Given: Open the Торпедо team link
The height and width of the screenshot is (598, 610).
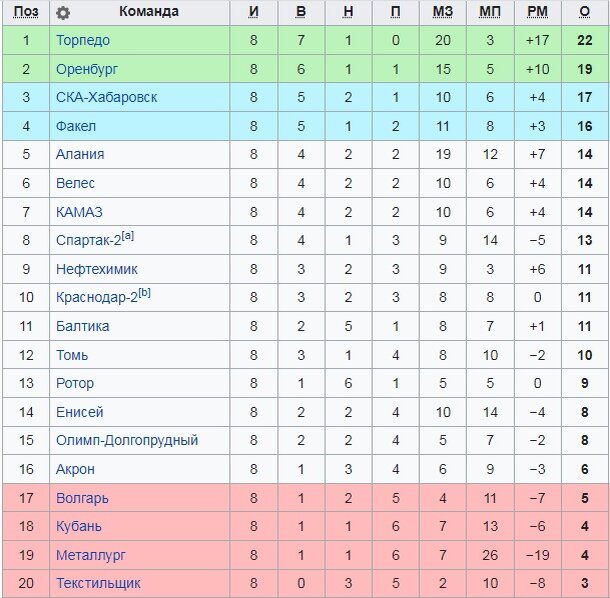Looking at the screenshot, I should pyautogui.click(x=83, y=40).
